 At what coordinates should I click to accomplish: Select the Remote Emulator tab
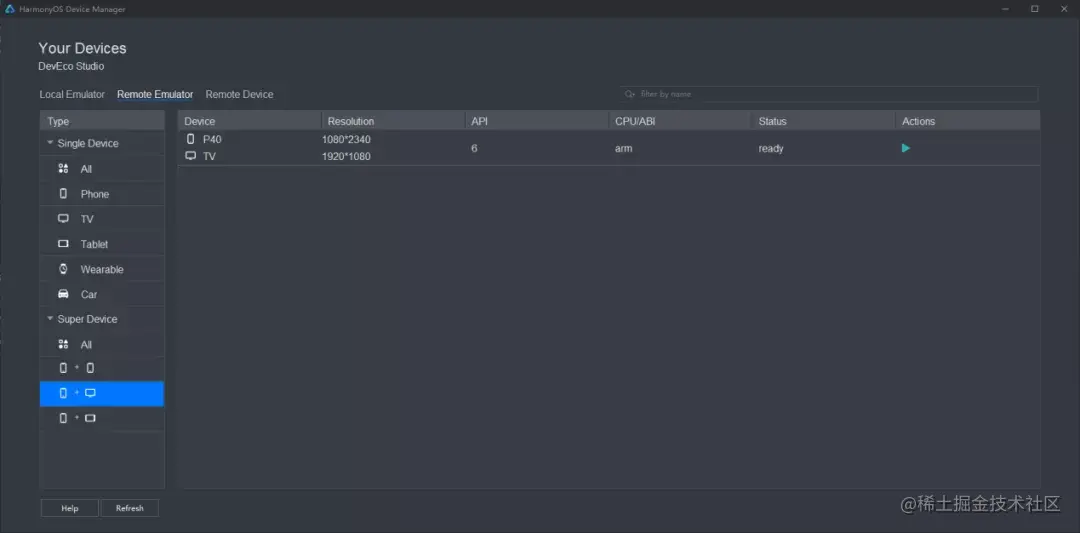(x=155, y=94)
